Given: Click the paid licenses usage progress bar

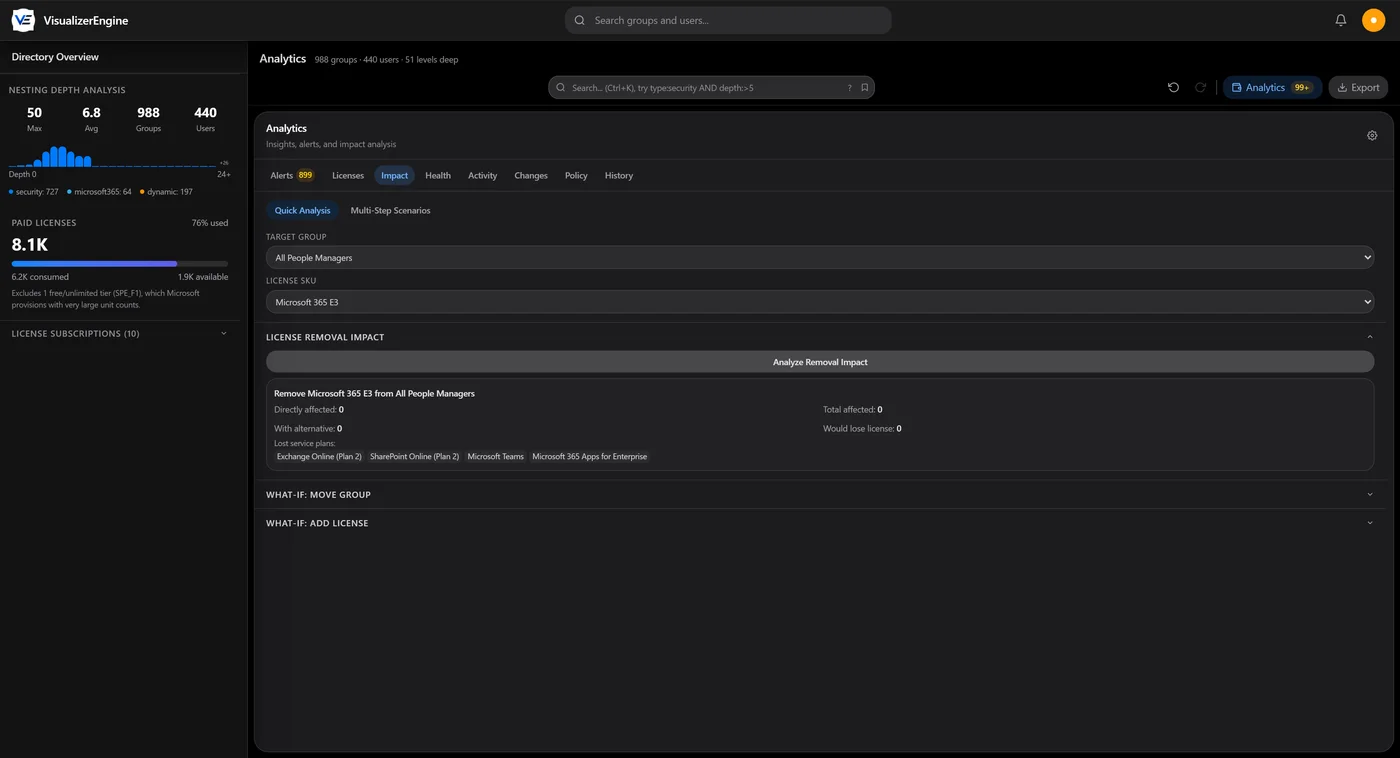Looking at the screenshot, I should pos(120,264).
